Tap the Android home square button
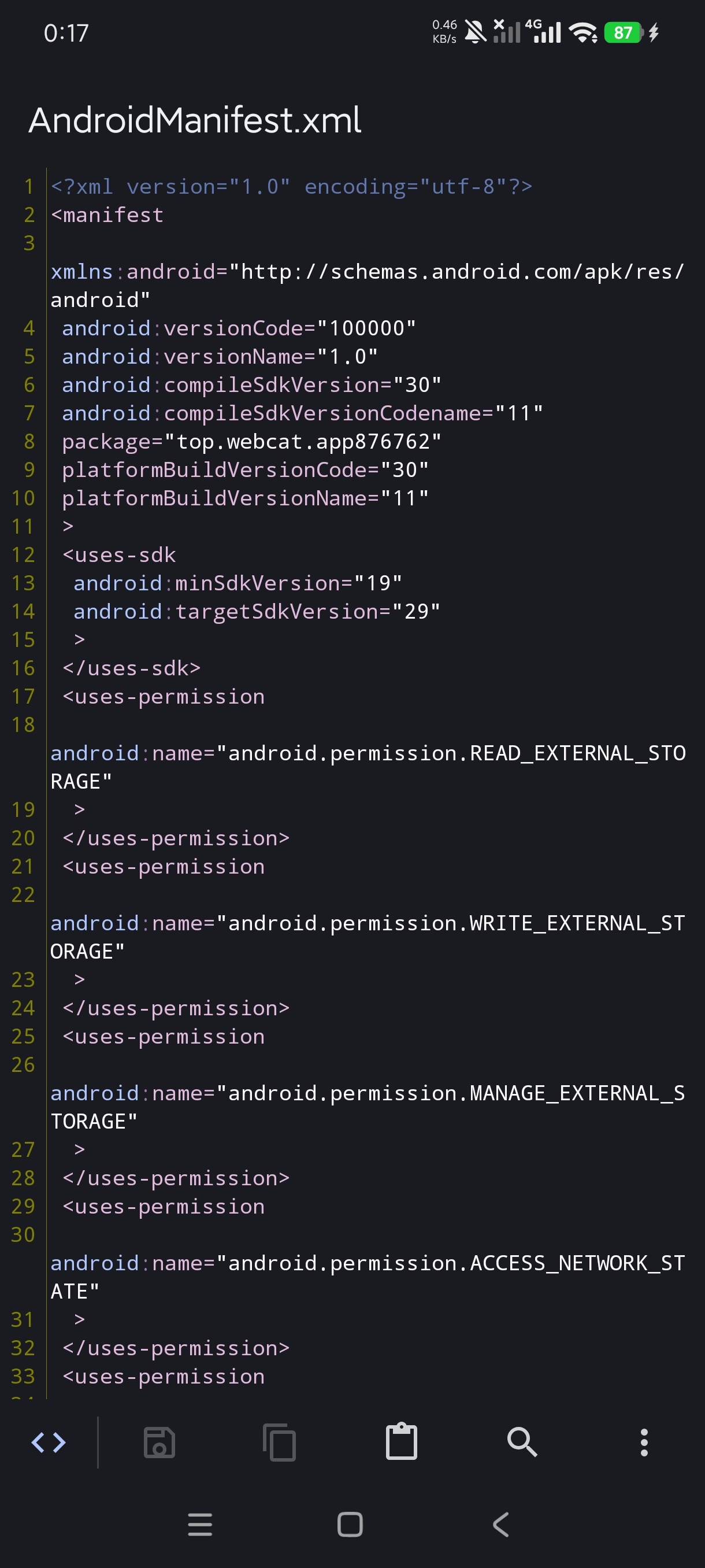Screen dimensions: 705x1568 tap(350, 1524)
